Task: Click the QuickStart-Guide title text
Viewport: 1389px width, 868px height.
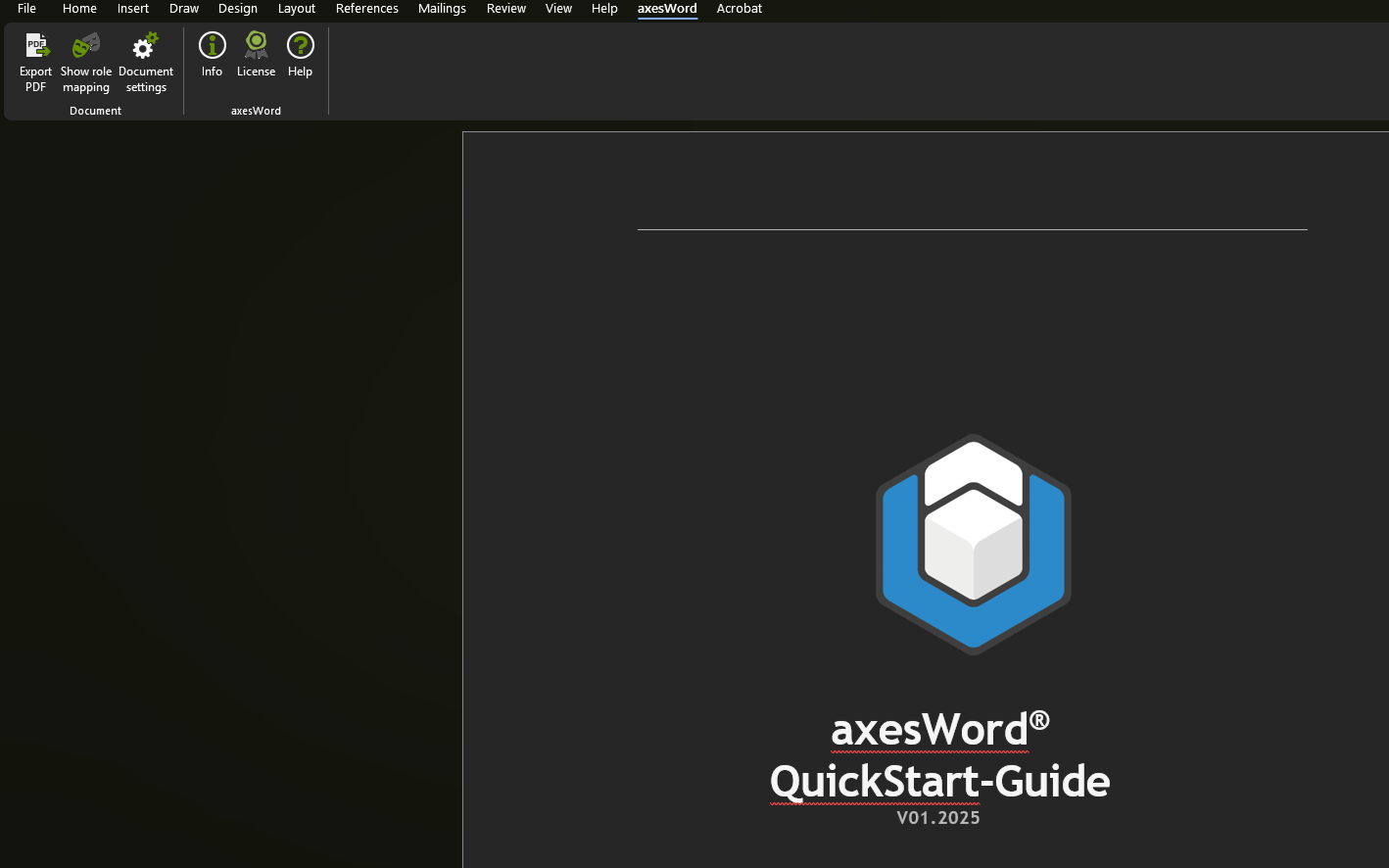Action: 938,782
